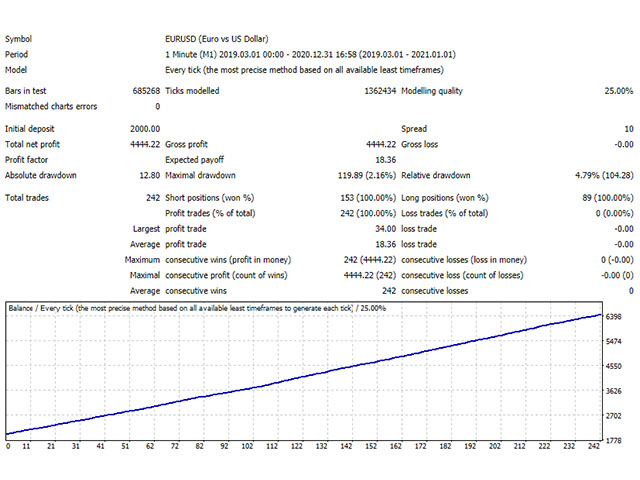Select the 34.00 largest profit trade value
Image resolution: width=640 pixels, height=480 pixels.
386,229
